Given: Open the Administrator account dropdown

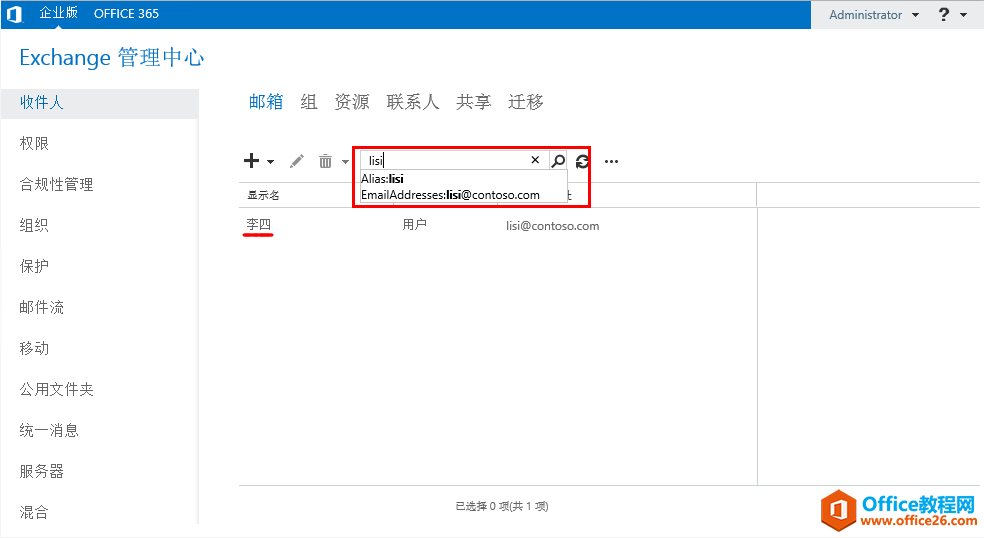Looking at the screenshot, I should point(873,15).
